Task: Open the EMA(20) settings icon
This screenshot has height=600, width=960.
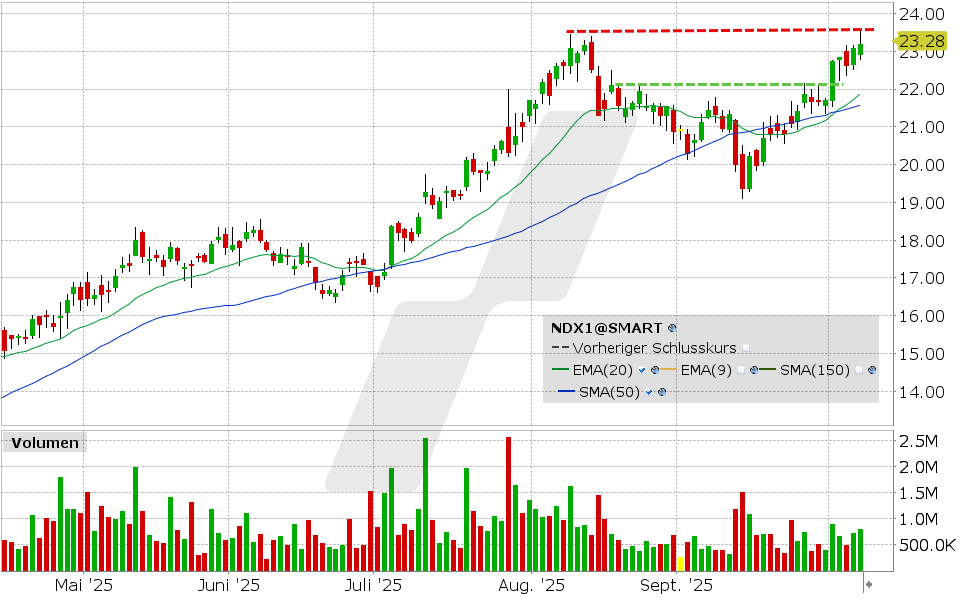Action: pyautogui.click(x=654, y=370)
